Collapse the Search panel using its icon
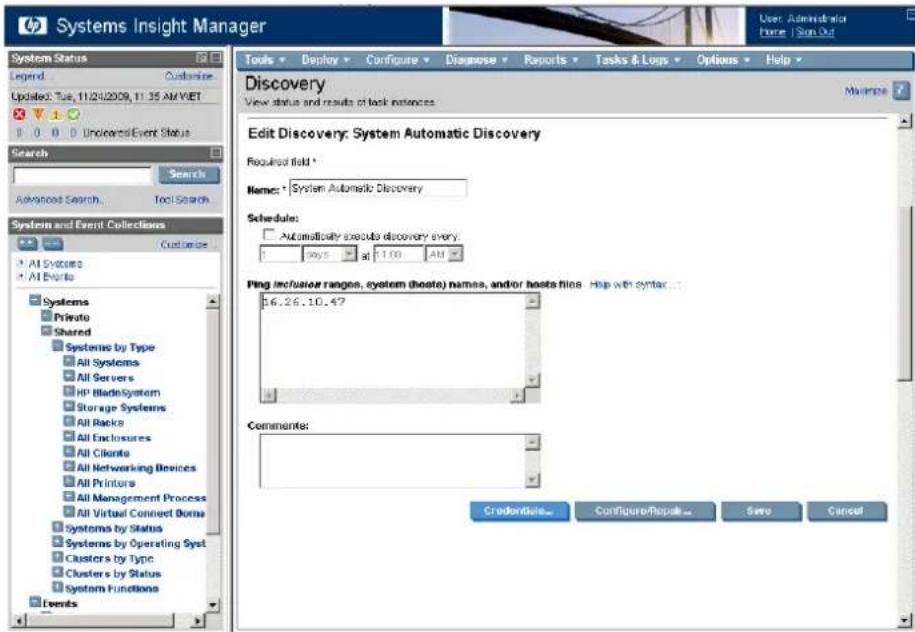The image size is (915, 632). [x=216, y=153]
